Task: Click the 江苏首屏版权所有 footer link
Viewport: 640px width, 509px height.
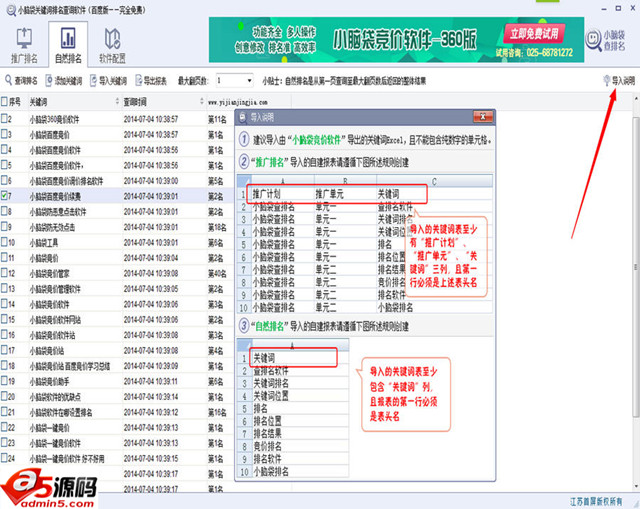Action: (x=596, y=501)
